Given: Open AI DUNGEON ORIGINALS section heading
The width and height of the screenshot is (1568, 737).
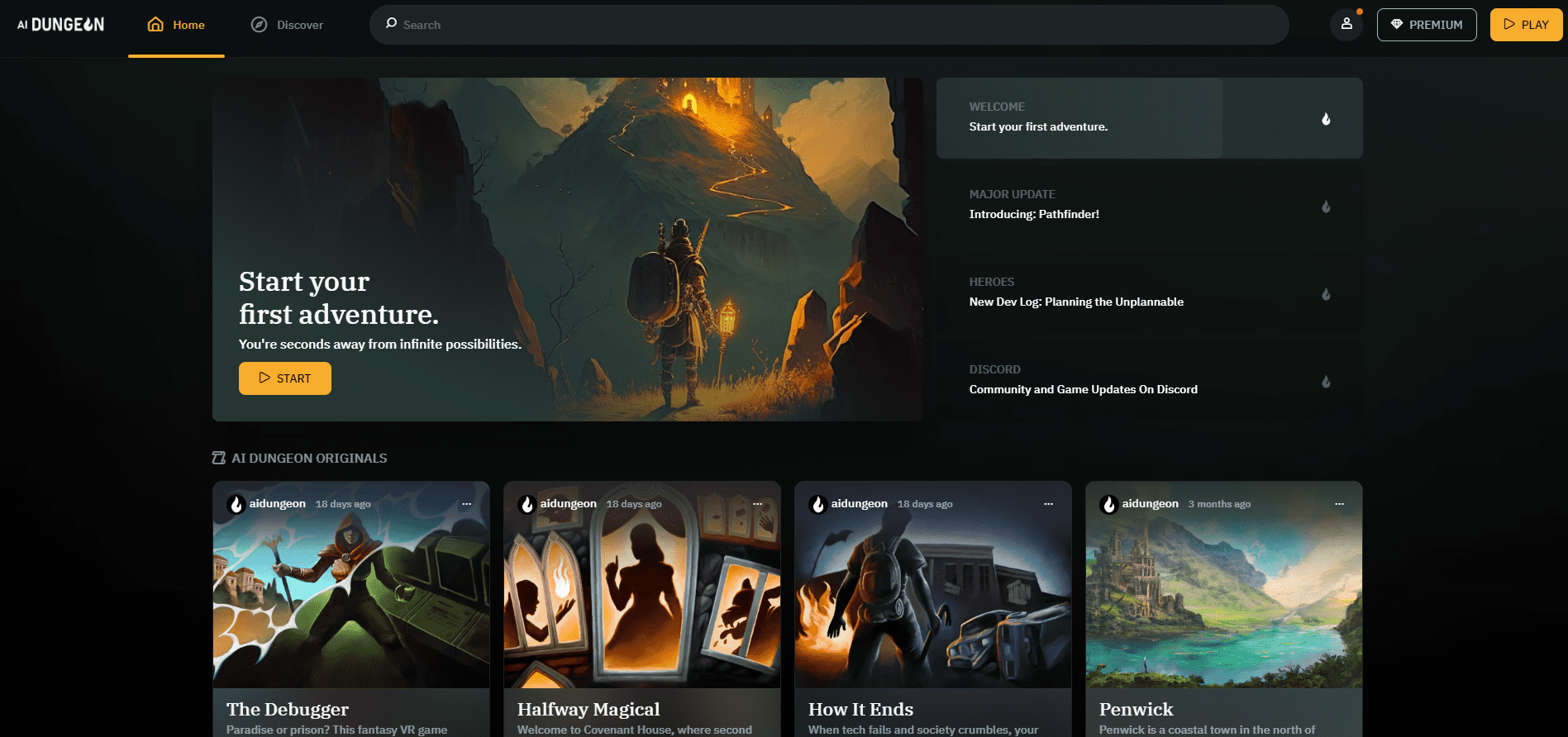Looking at the screenshot, I should 309,458.
